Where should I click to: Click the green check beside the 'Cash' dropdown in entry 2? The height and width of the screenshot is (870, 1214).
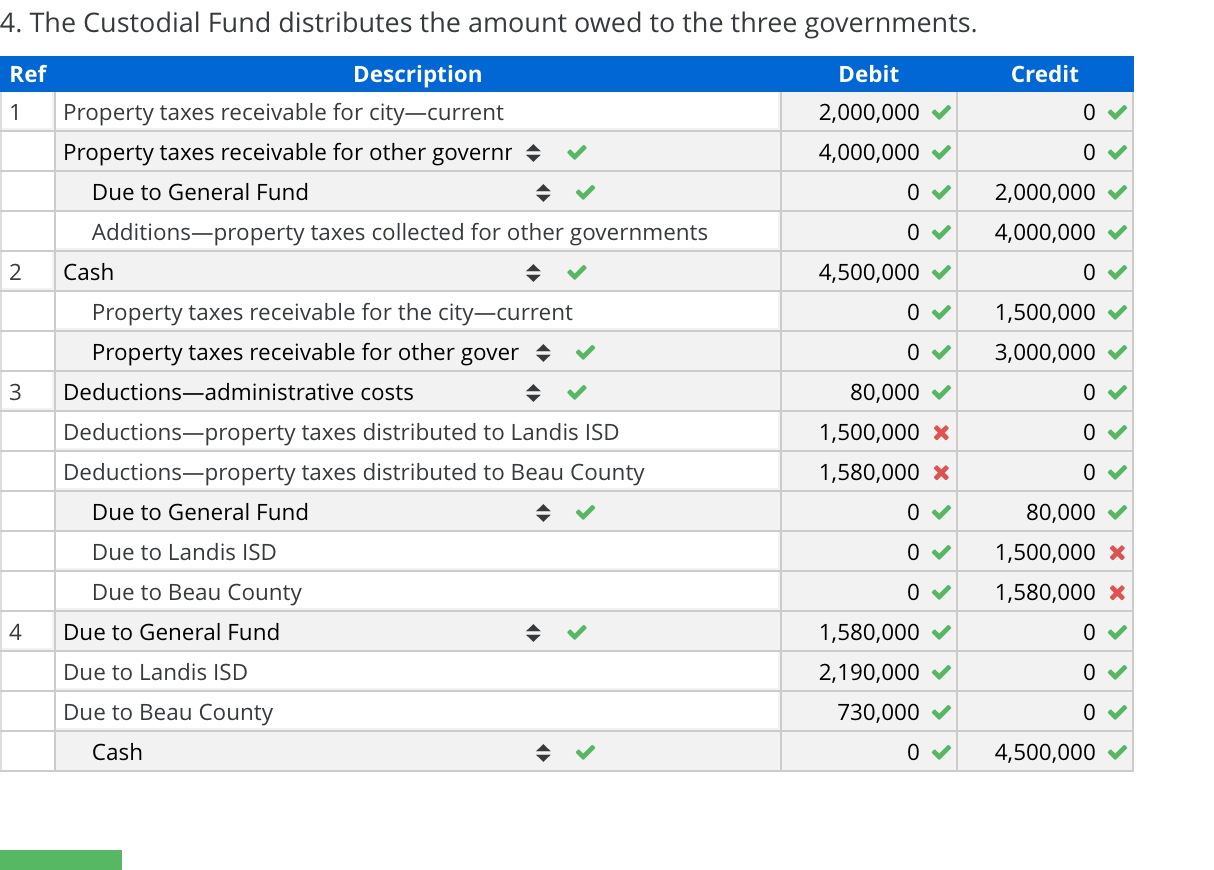[576, 272]
